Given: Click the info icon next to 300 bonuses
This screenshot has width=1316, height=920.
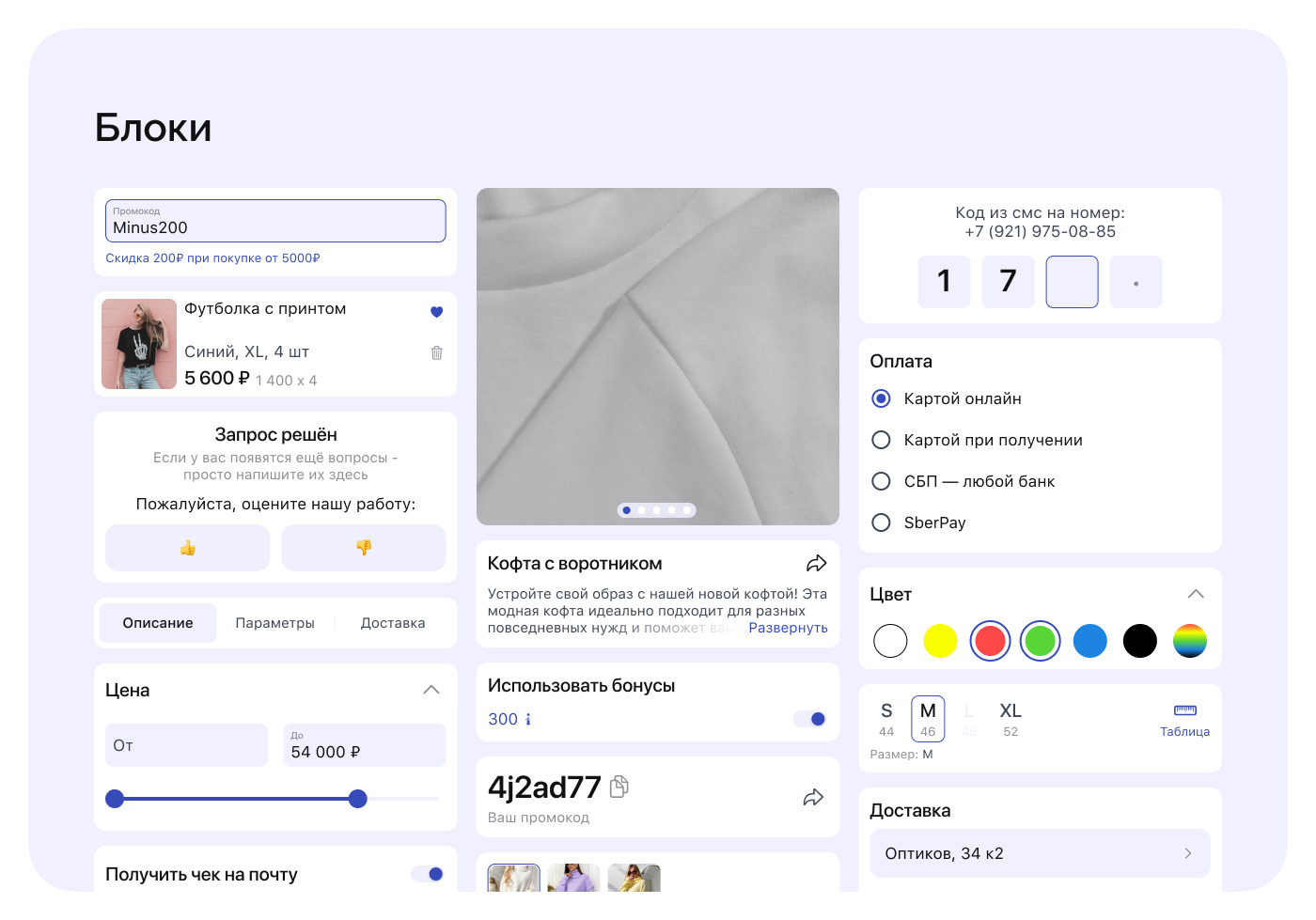Looking at the screenshot, I should [528, 719].
